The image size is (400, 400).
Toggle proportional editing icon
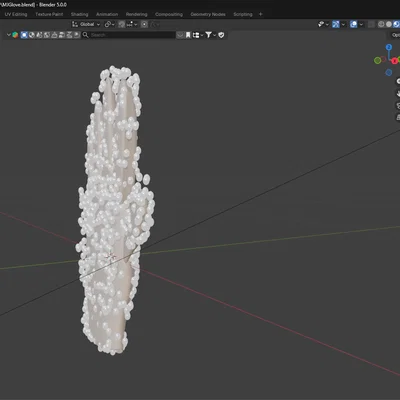(144, 24)
